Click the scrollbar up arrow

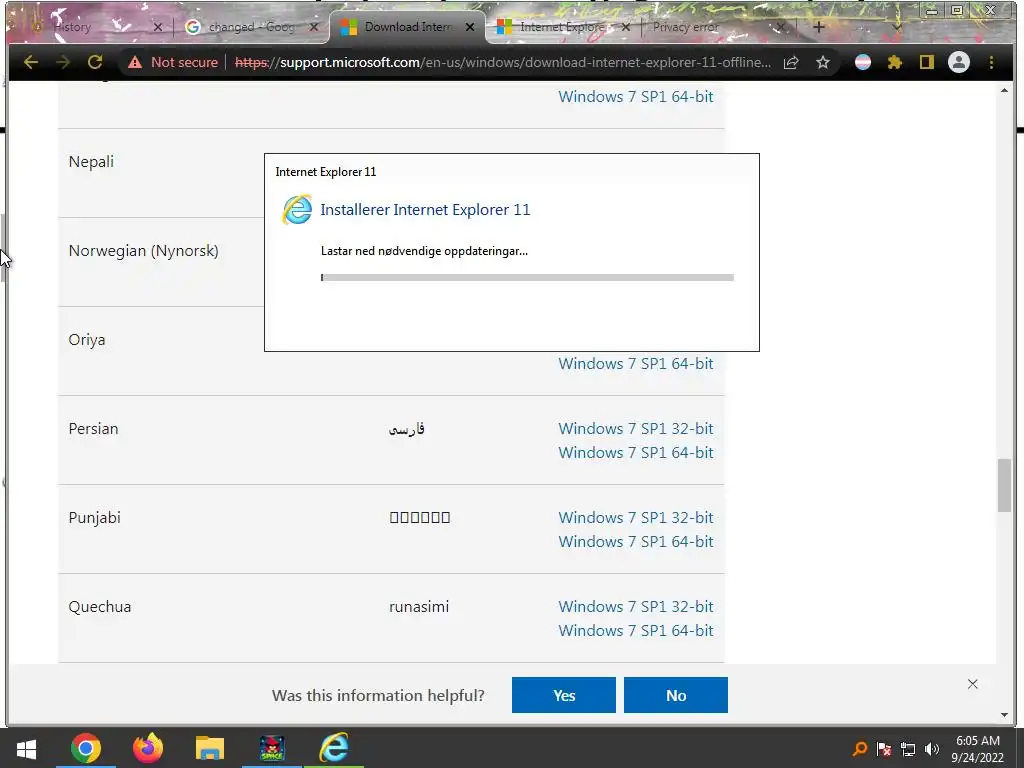(x=1004, y=91)
